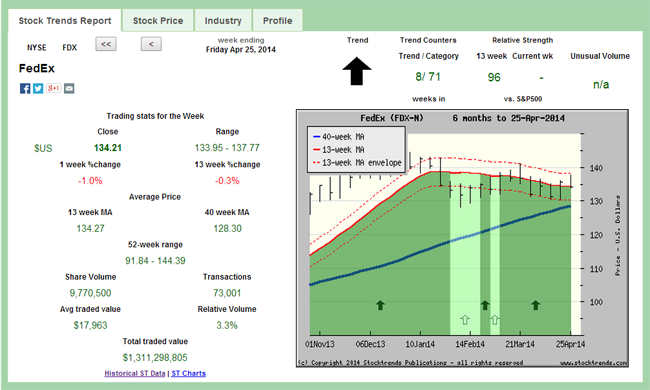Go back several weeks with << button
The height and width of the screenshot is (390, 650).
pyautogui.click(x=106, y=44)
